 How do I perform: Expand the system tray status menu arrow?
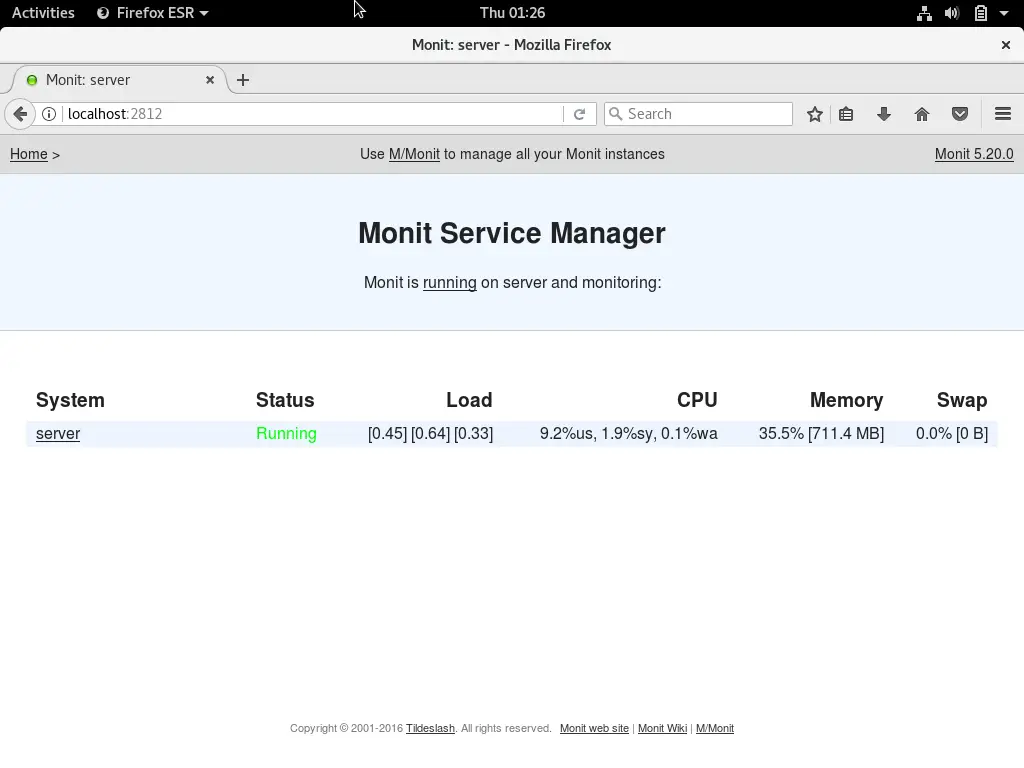point(1006,13)
